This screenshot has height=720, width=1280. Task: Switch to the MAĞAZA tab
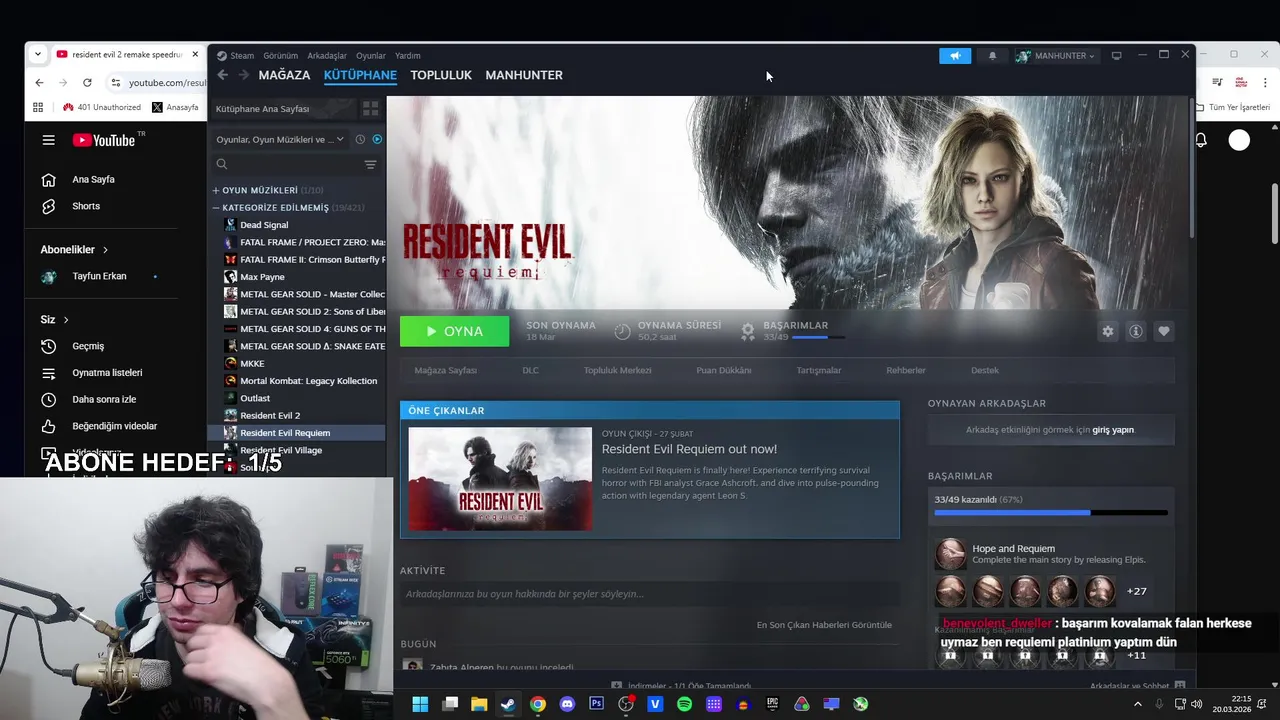pyautogui.click(x=284, y=75)
